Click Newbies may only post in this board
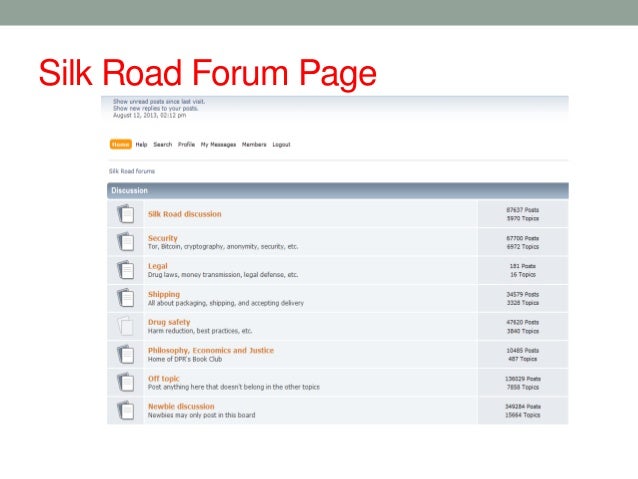This screenshot has height=479, width=638. [201, 415]
